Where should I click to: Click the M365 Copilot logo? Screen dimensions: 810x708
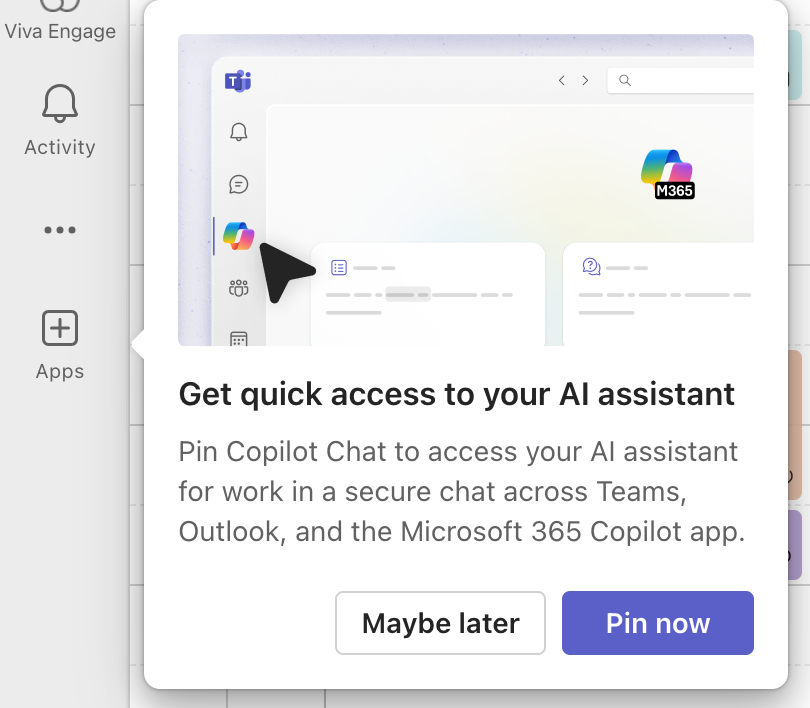pyautogui.click(x=668, y=173)
